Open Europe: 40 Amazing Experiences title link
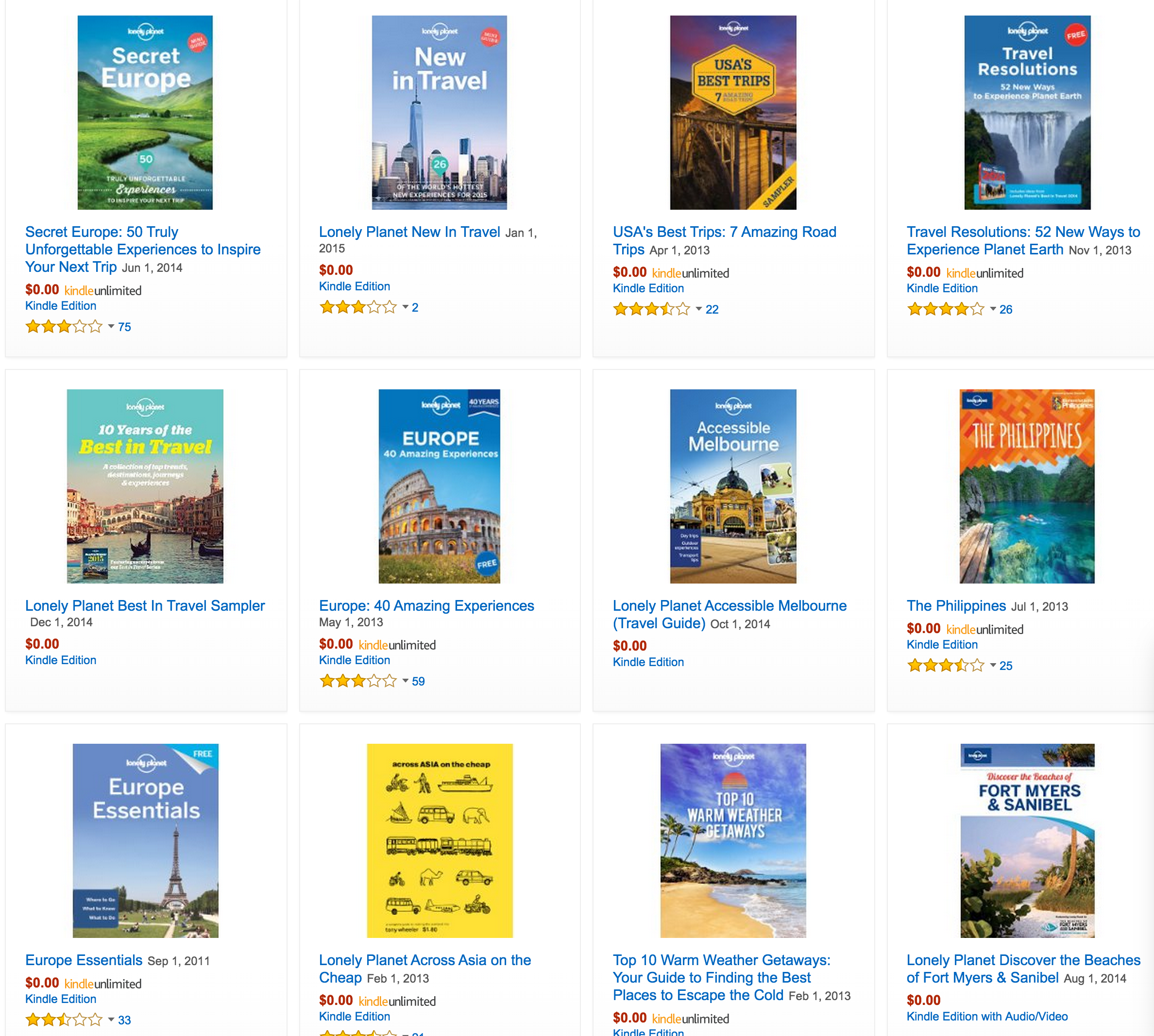This screenshot has width=1154, height=1036. [x=426, y=606]
